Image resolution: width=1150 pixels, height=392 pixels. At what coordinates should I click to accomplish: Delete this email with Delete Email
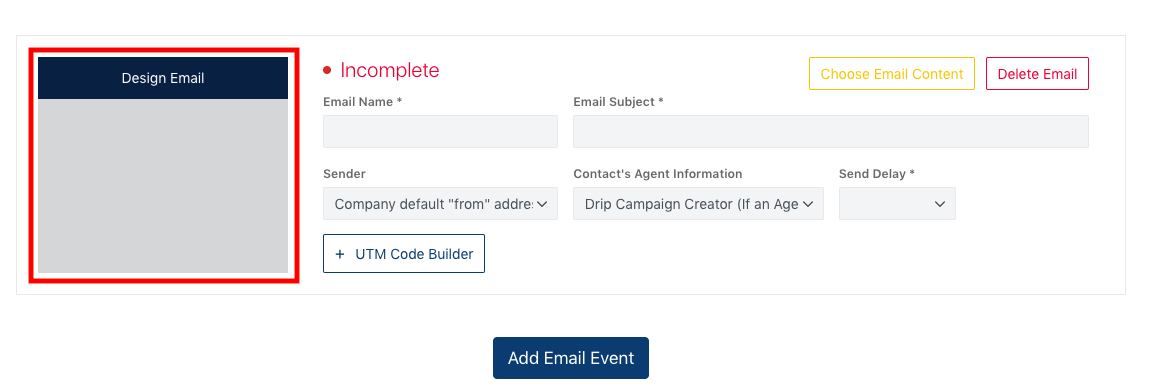pos(1037,73)
